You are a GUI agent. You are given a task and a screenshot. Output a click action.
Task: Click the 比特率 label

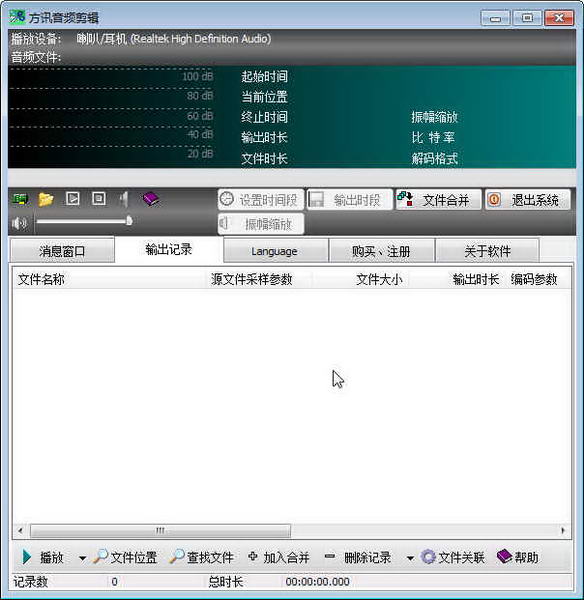433,138
